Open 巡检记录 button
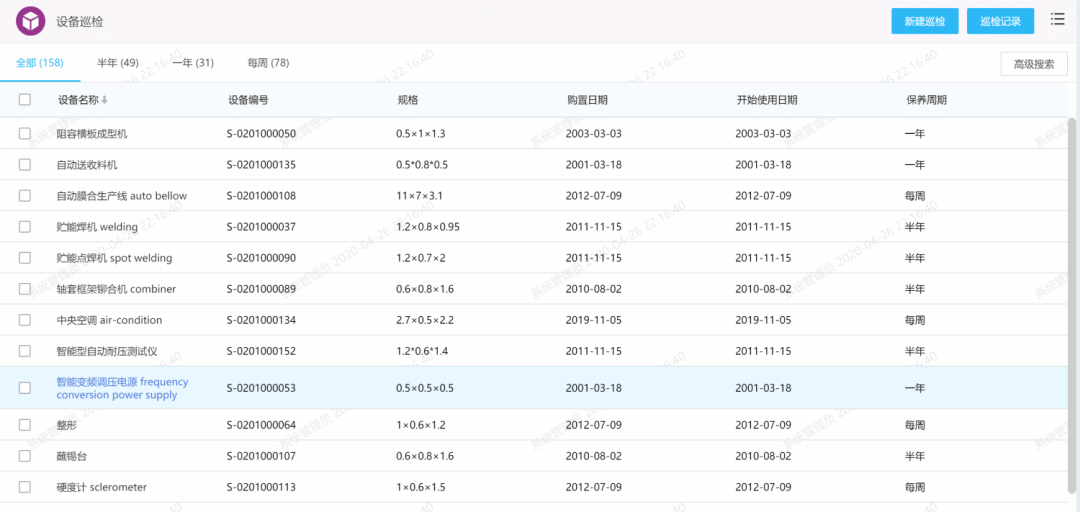Image resolution: width=1080 pixels, height=512 pixels. [x=1001, y=21]
